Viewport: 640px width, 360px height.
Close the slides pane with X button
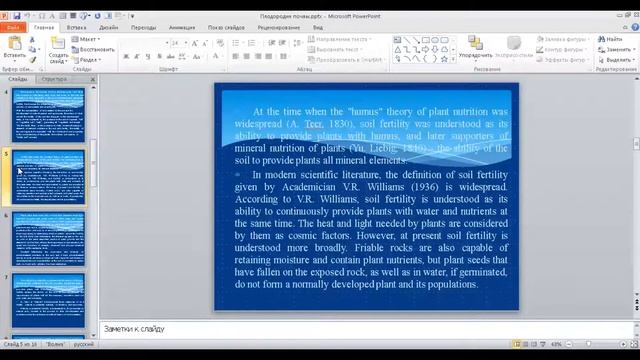pos(93,79)
